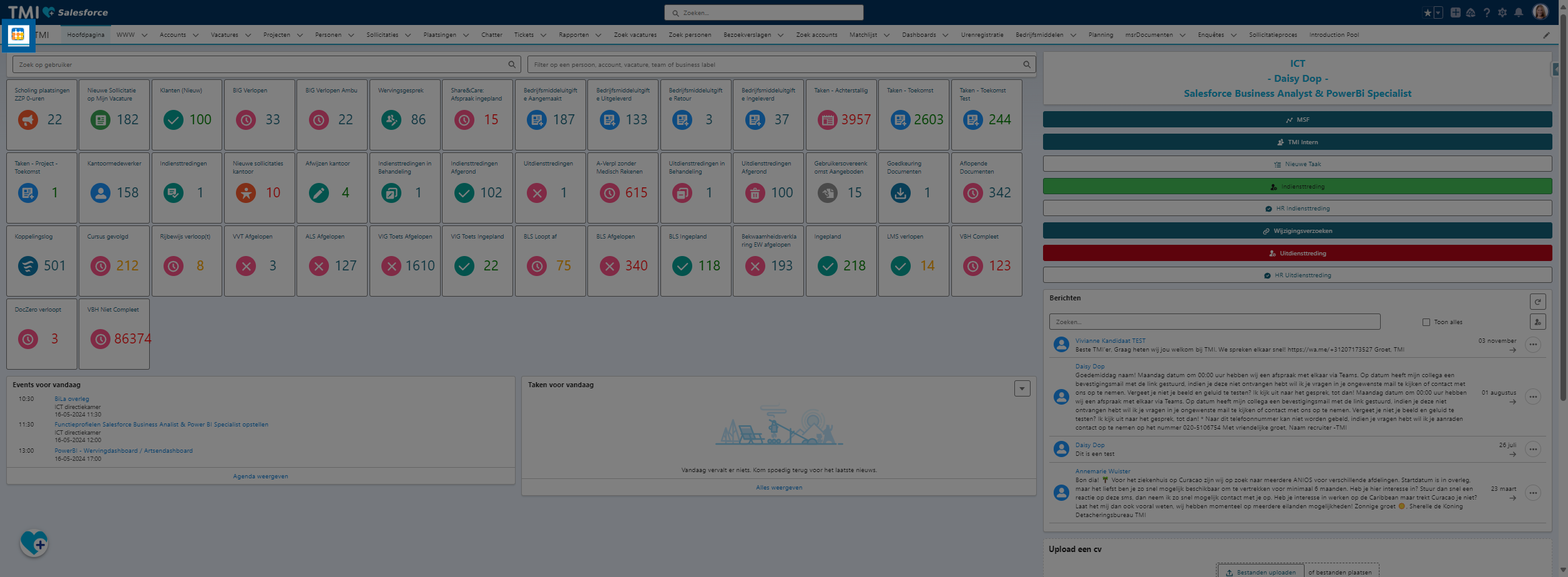Expand the Personen tab chevron
Image resolution: width=1568 pixels, height=577 pixels.
click(351, 35)
